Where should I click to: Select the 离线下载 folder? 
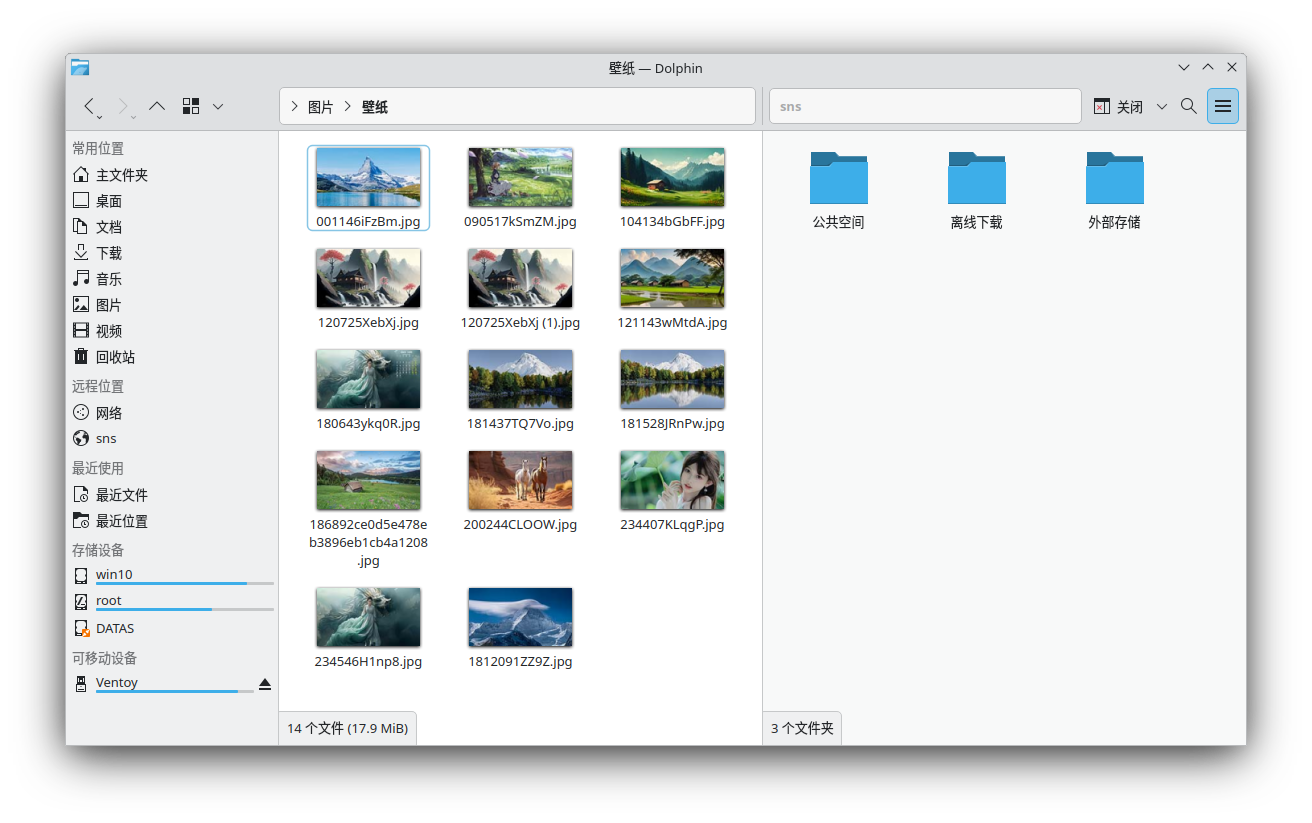coord(976,190)
